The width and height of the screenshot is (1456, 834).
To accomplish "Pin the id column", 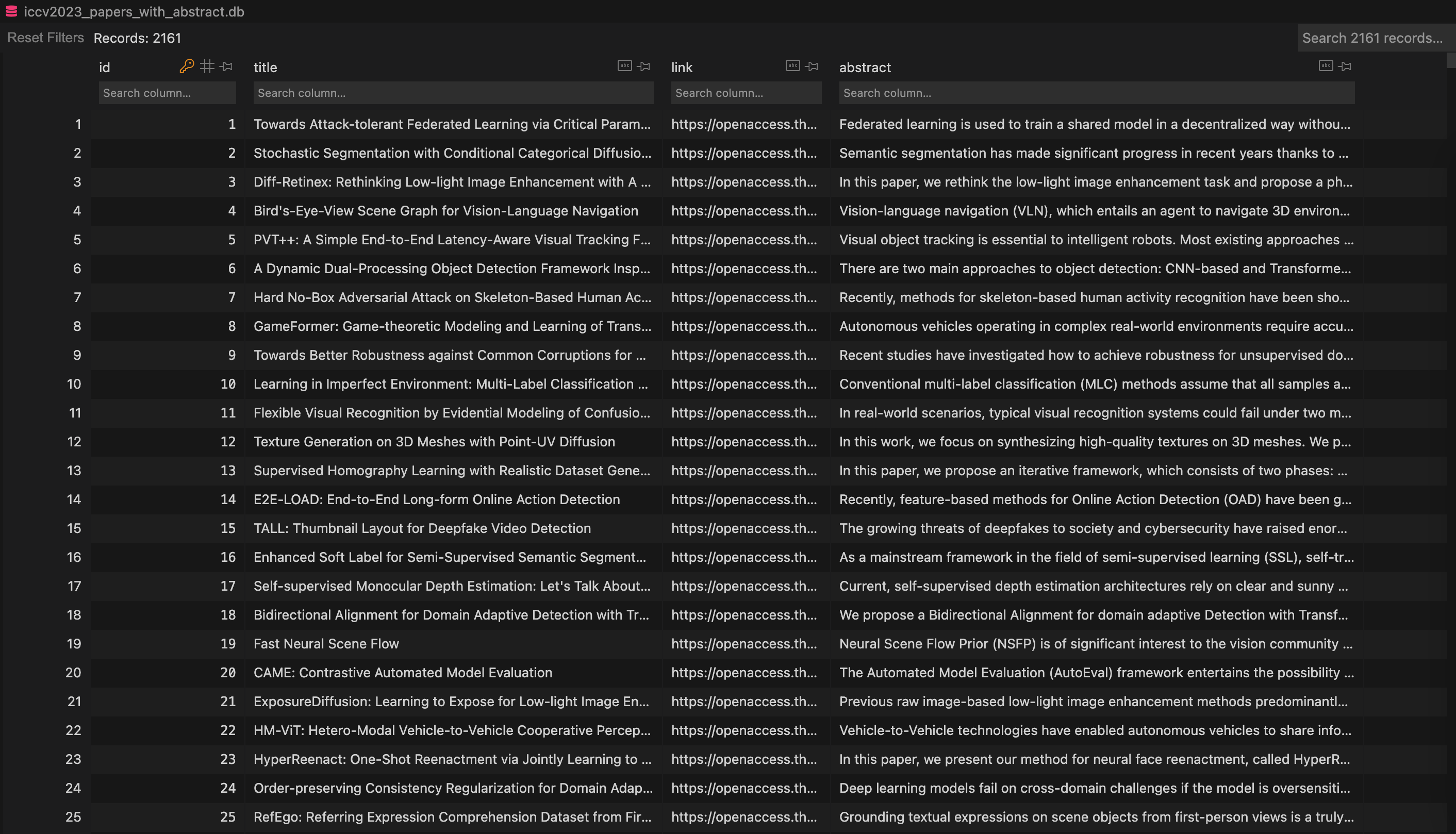I will (227, 66).
